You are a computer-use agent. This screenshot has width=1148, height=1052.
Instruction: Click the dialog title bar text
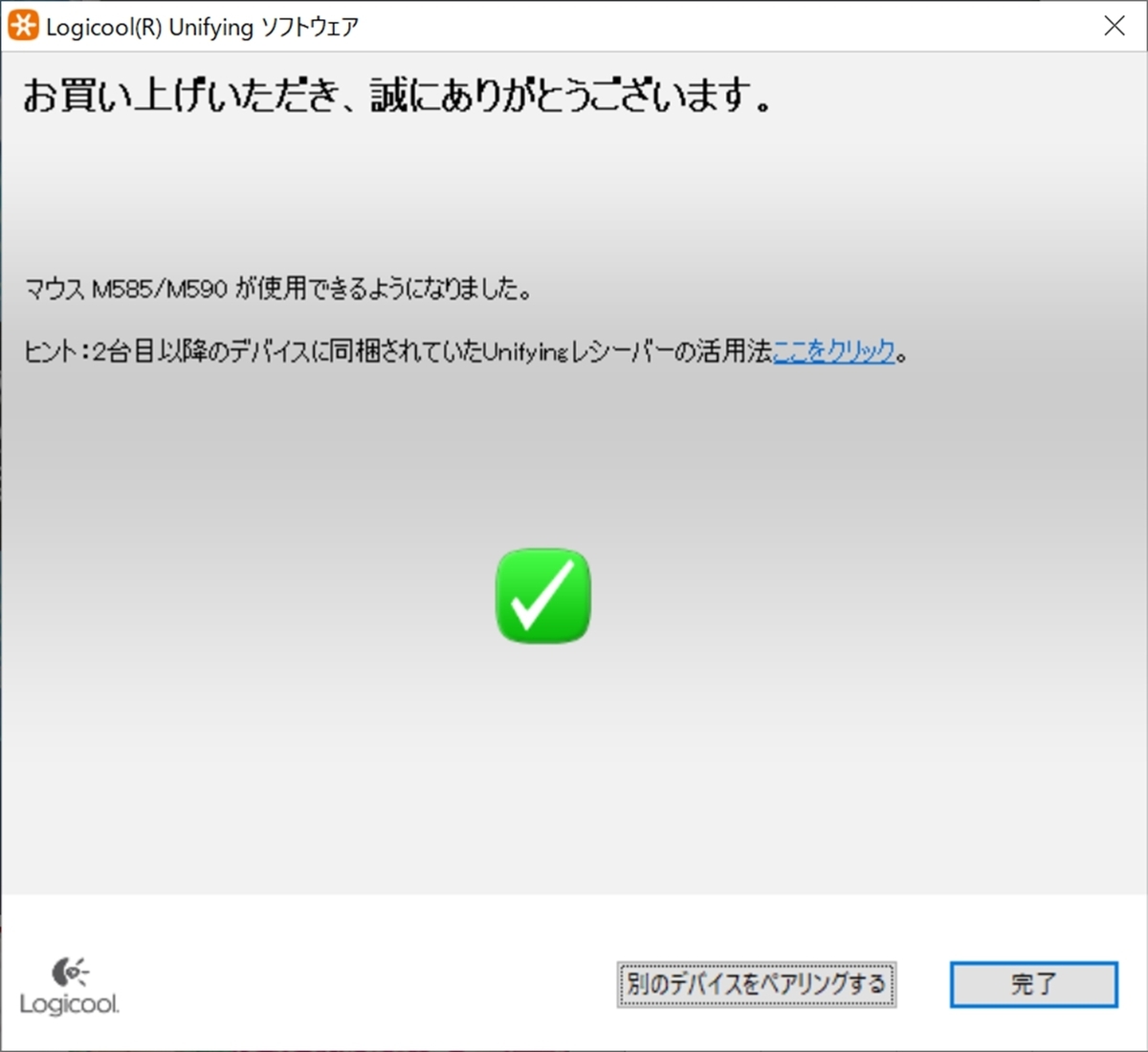coord(201,26)
